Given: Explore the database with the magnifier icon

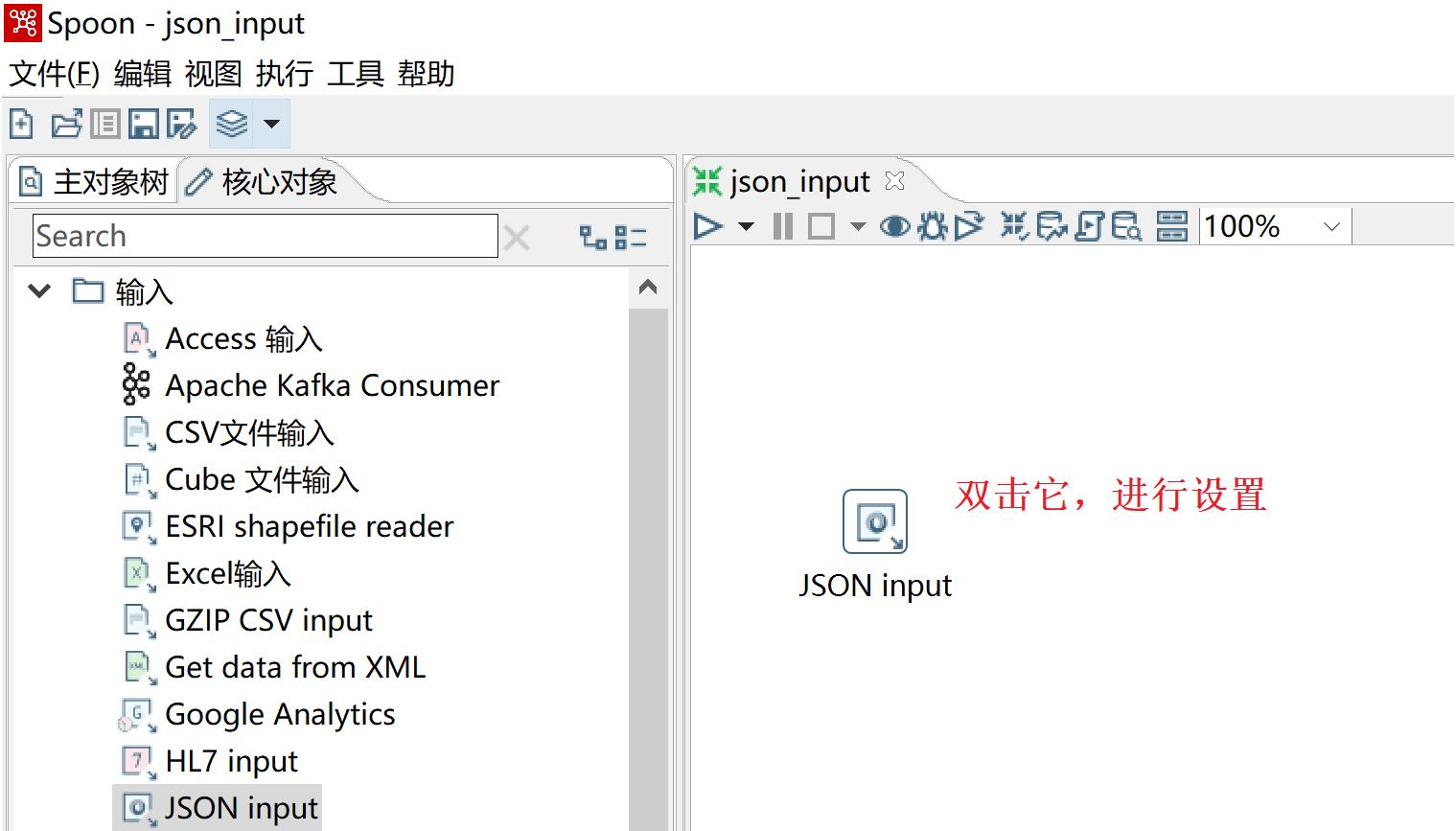Looking at the screenshot, I should [1126, 227].
